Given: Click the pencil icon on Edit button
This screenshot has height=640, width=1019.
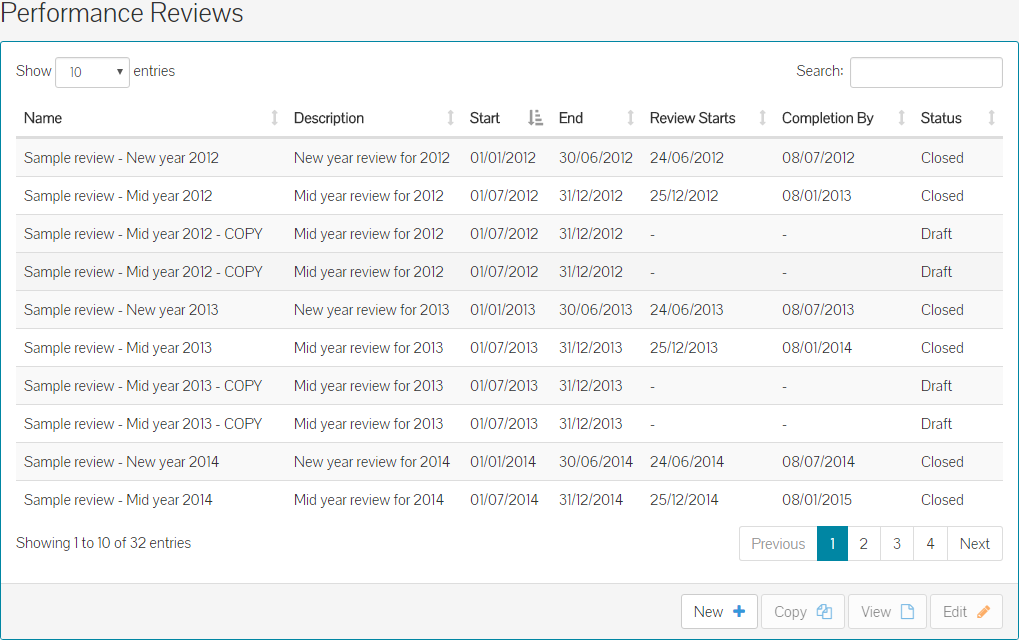Looking at the screenshot, I should 983,611.
